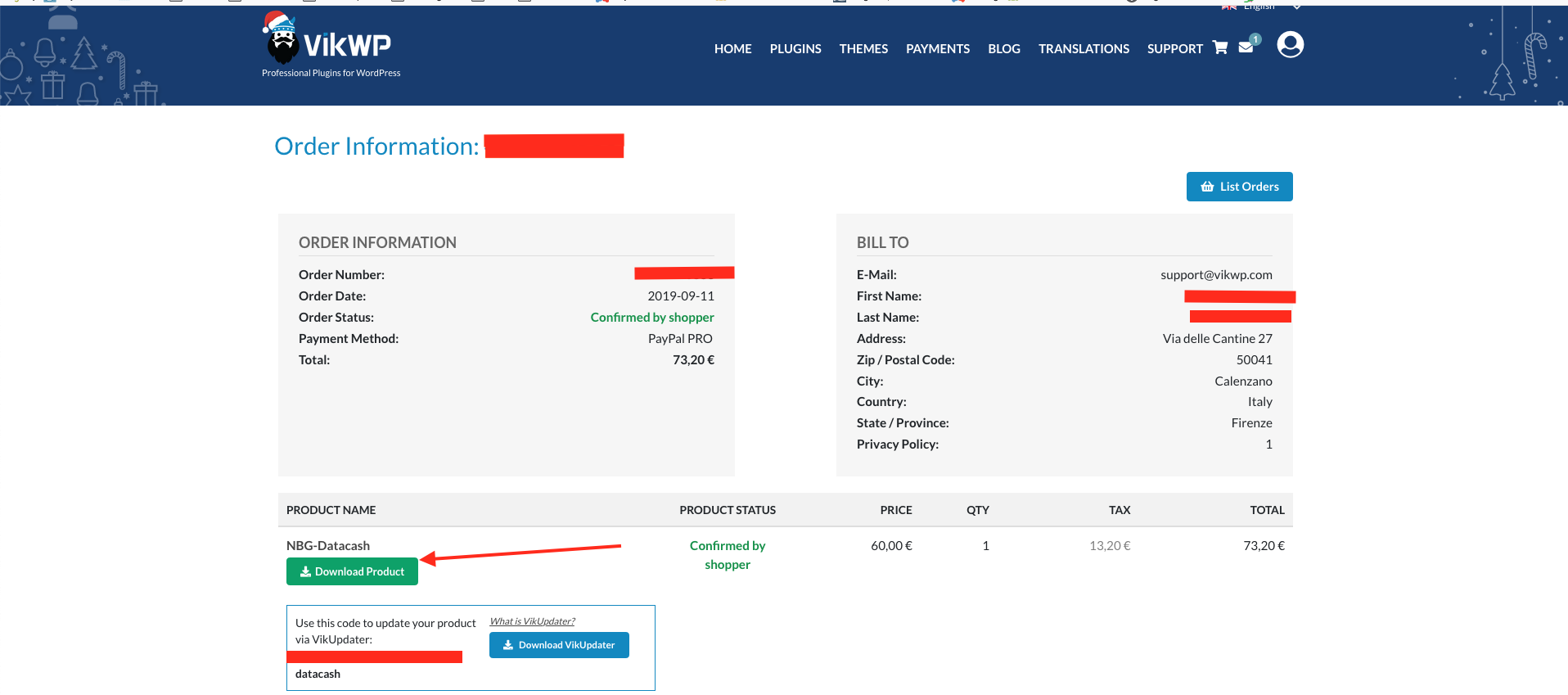Viewport: 1568px width, 695px height.
Task: Click the product status Confirmed by shopper
Action: tap(728, 555)
